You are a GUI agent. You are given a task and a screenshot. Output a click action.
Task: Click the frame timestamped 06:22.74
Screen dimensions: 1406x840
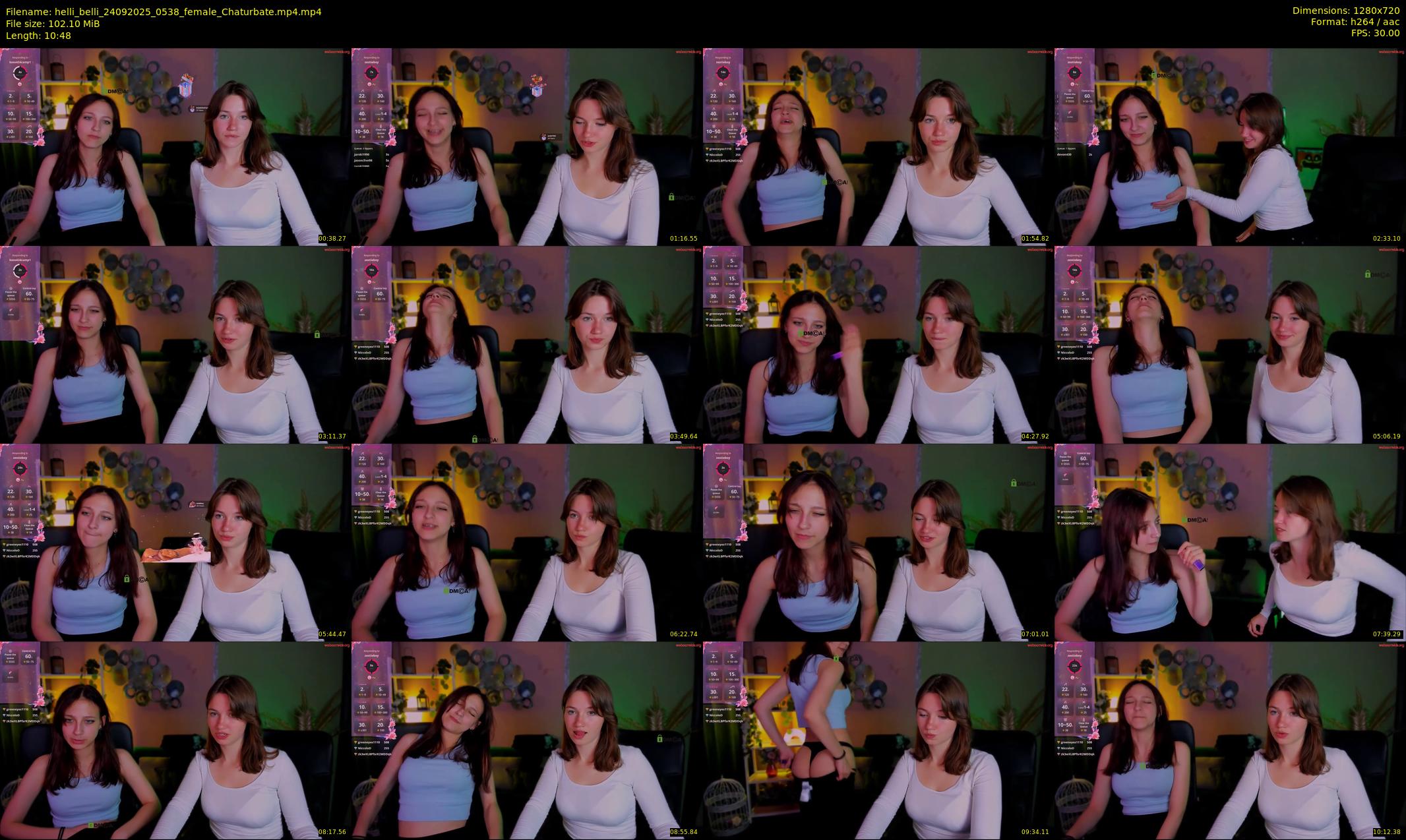527,542
